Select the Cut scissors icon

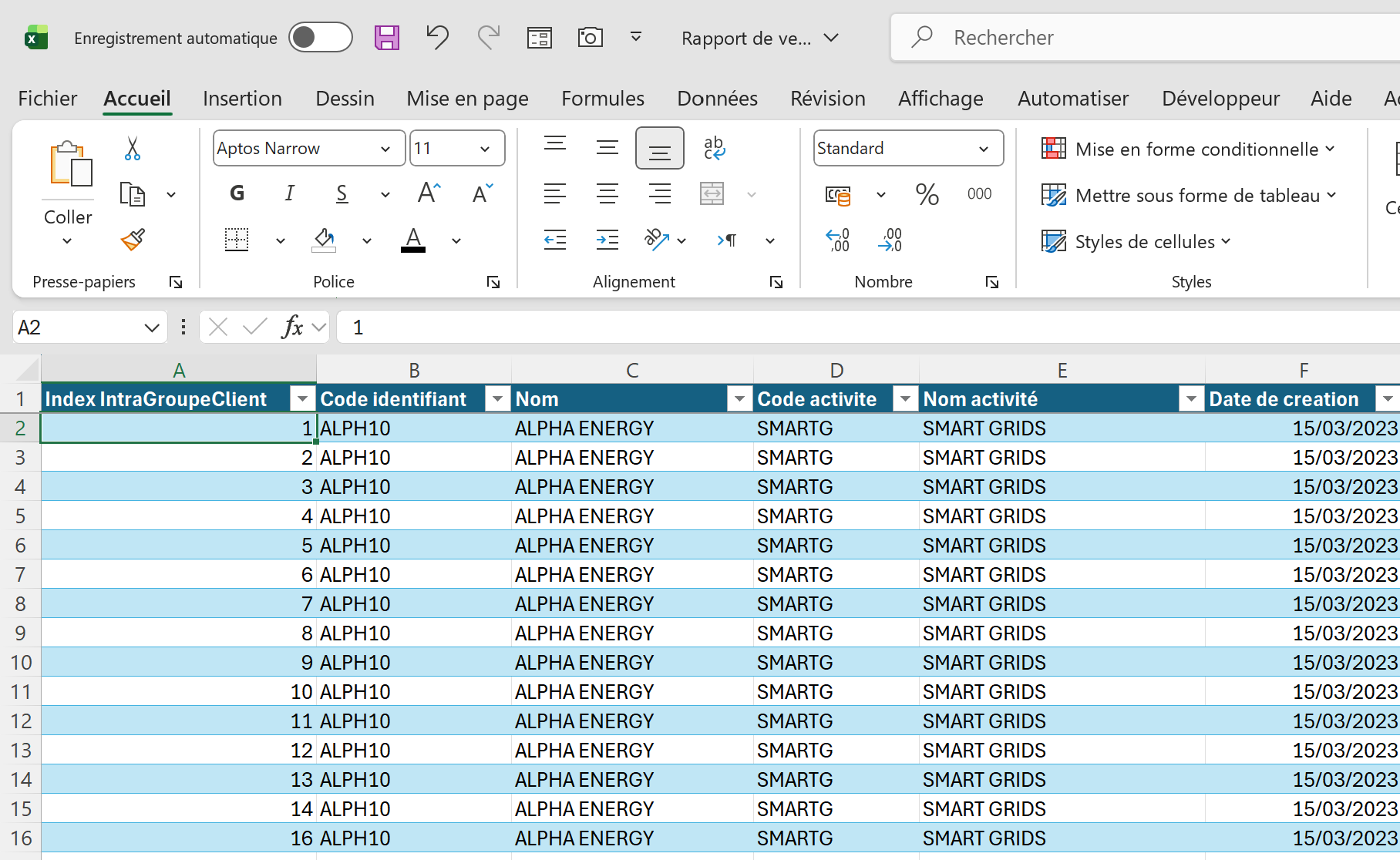(x=132, y=149)
